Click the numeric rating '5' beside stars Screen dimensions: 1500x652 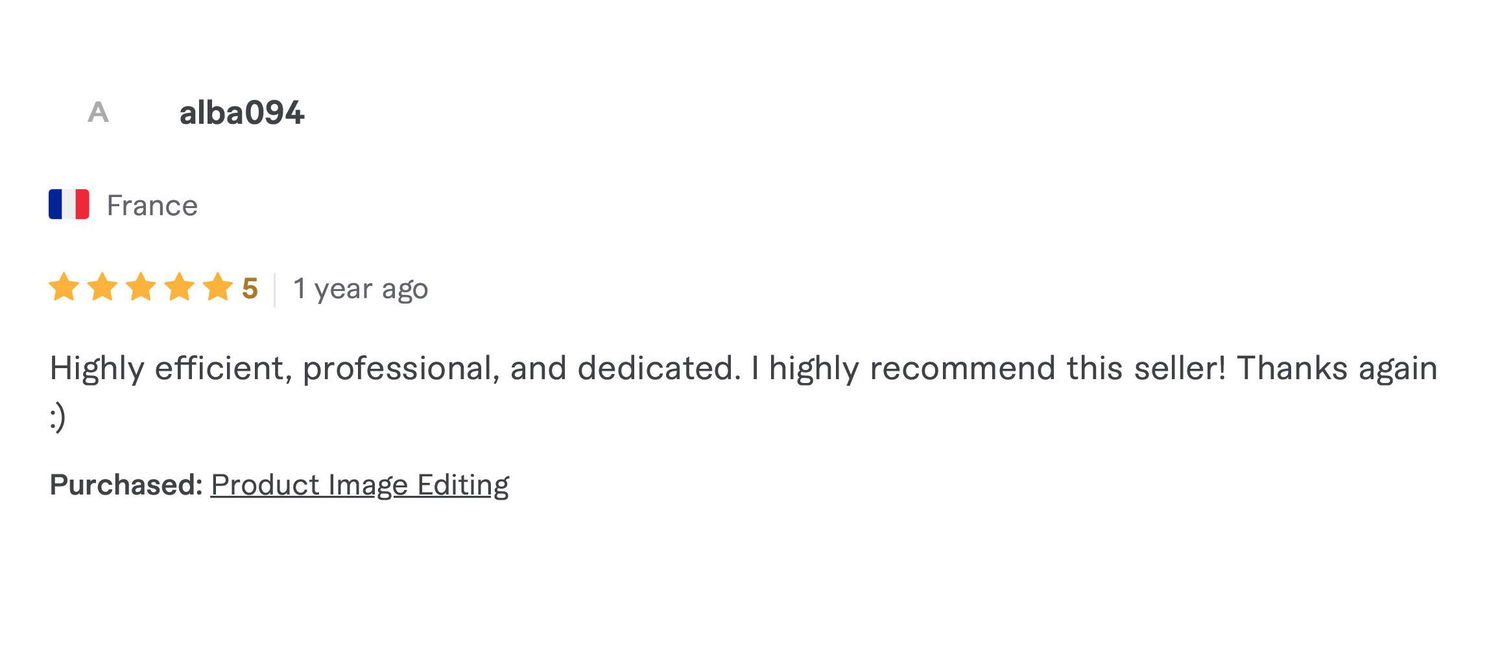click(x=250, y=289)
